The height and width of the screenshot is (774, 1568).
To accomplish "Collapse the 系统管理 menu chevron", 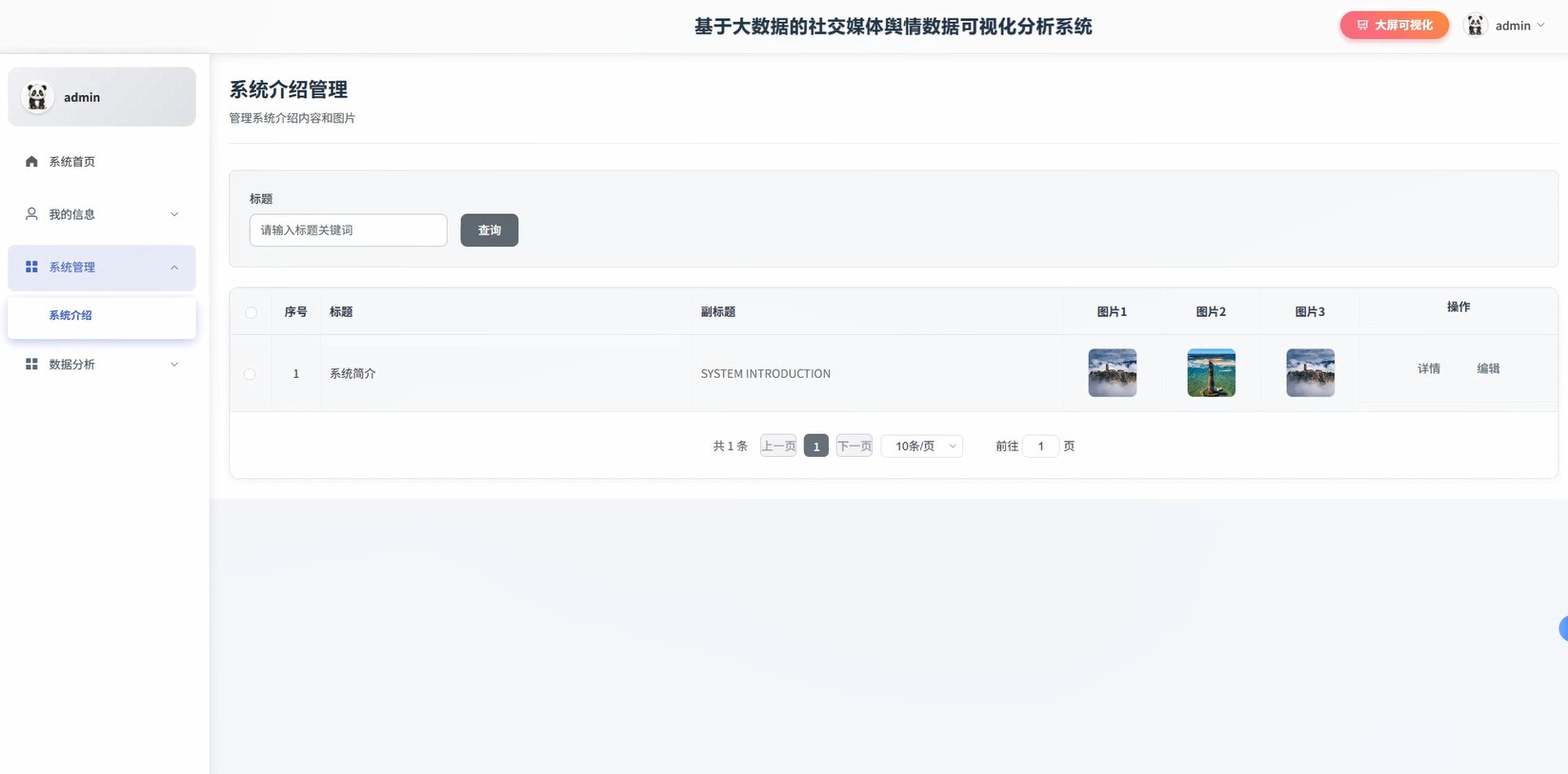I will tap(174, 268).
